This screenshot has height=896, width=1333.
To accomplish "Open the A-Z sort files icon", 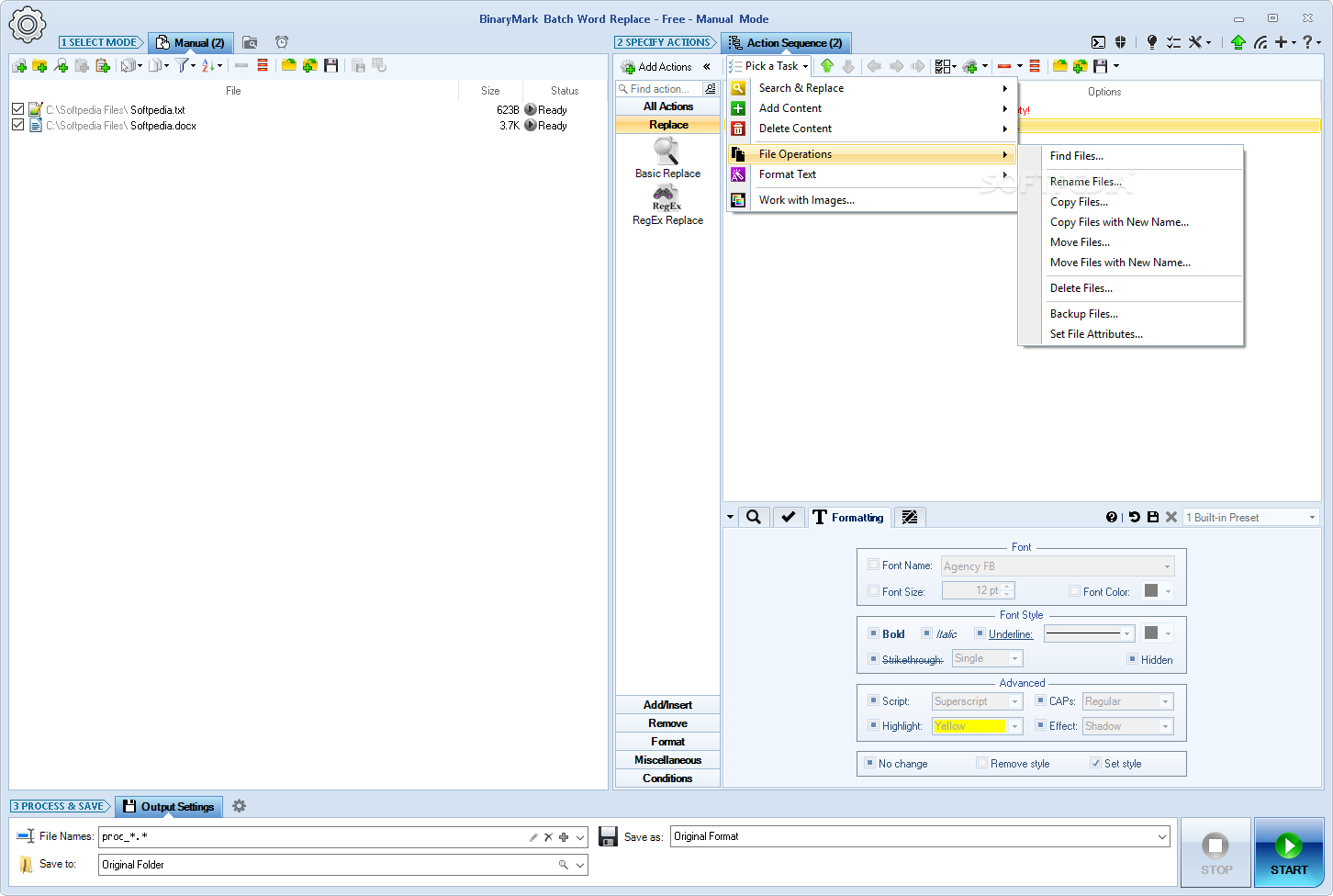I will (x=208, y=65).
